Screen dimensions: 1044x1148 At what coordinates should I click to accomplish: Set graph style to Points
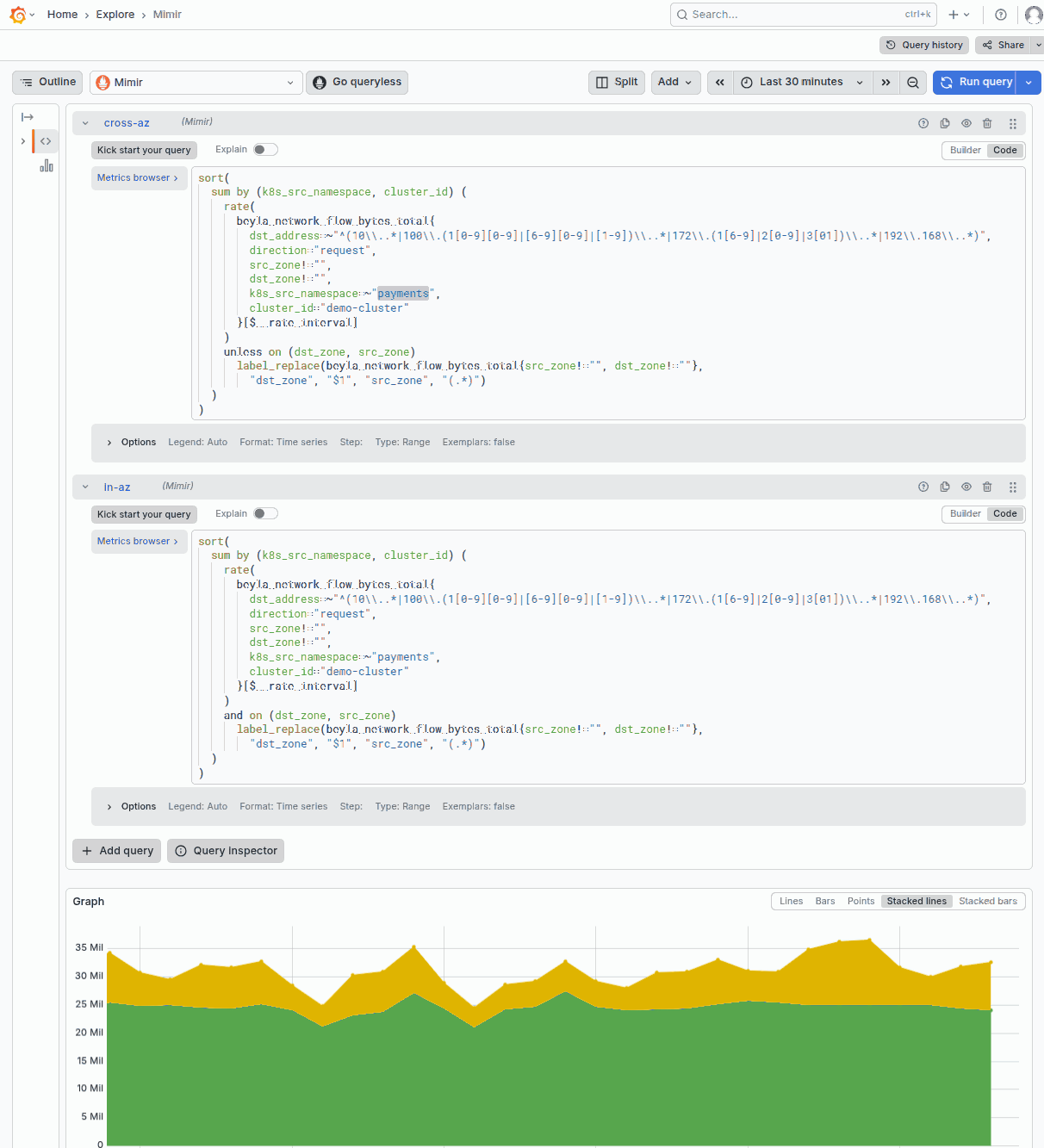point(861,902)
